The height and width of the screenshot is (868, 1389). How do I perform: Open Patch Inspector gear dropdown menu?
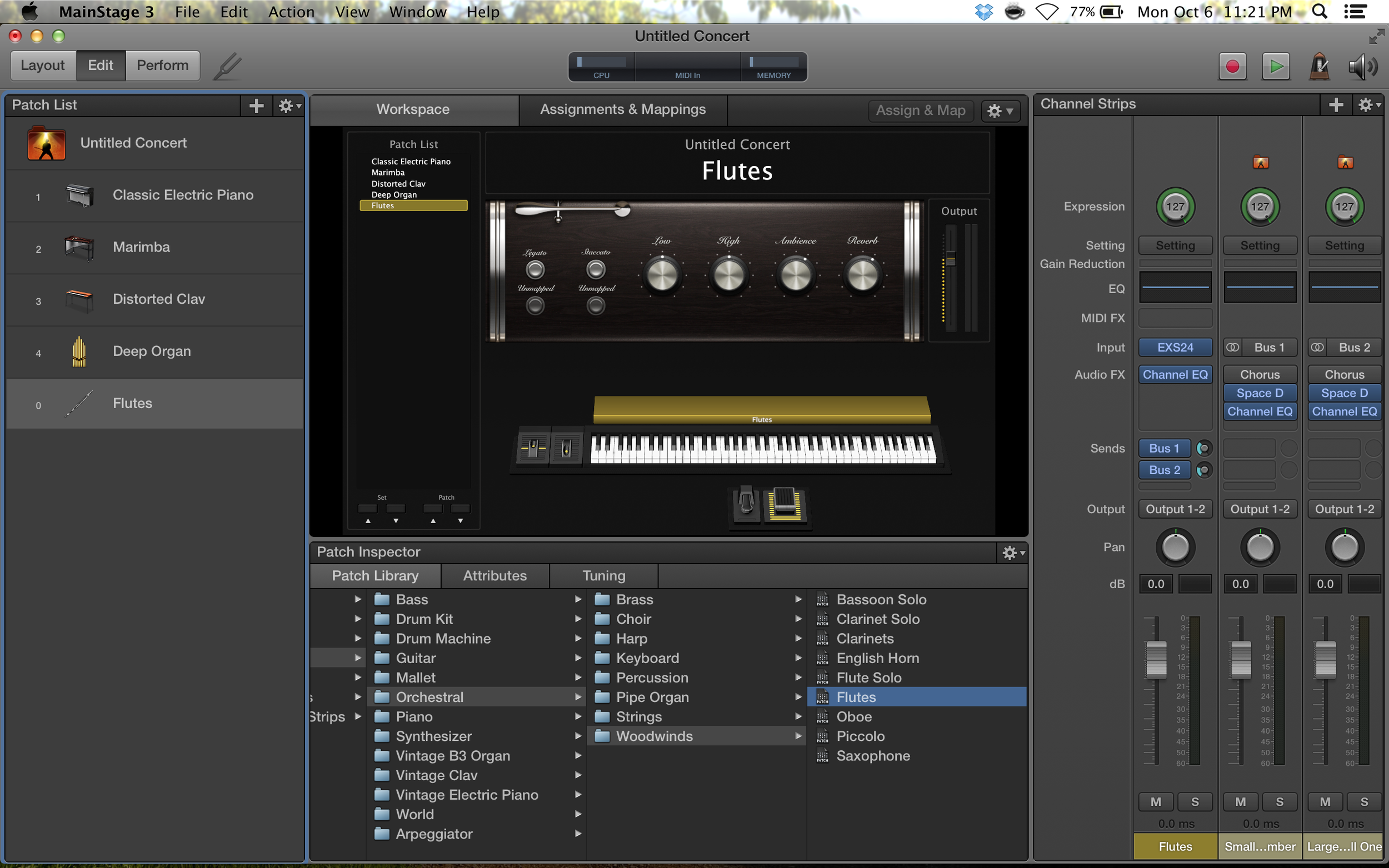pos(1012,552)
